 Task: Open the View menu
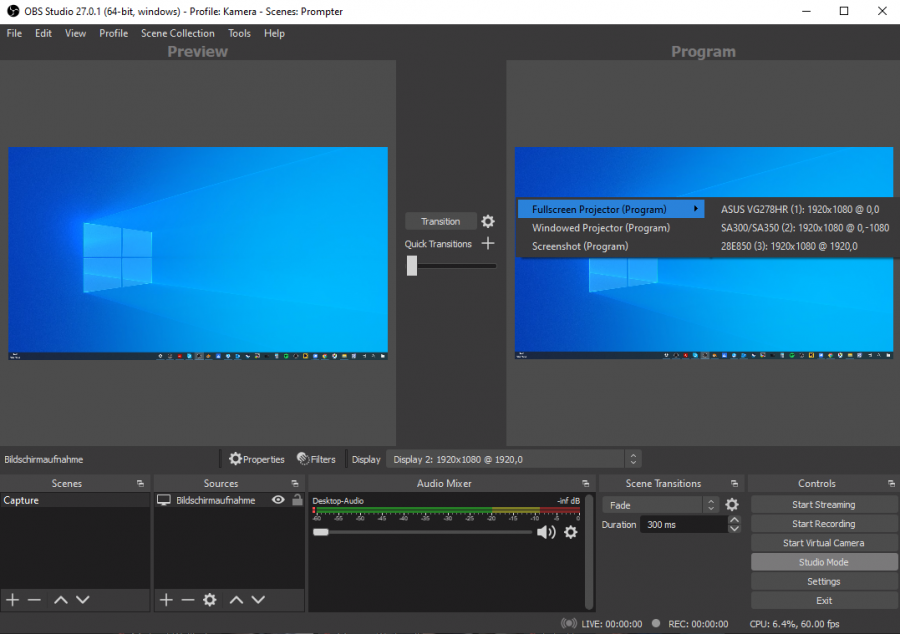coord(75,33)
